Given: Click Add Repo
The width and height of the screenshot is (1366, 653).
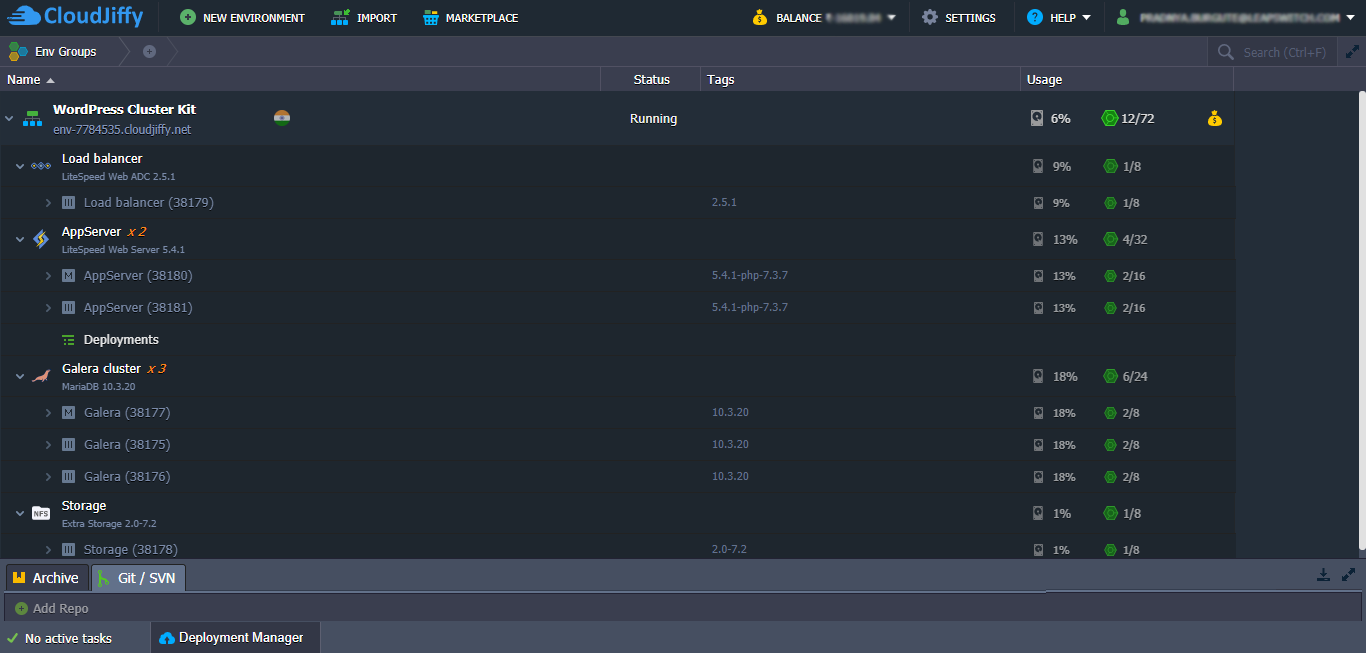Looking at the screenshot, I should pyautogui.click(x=52, y=608).
